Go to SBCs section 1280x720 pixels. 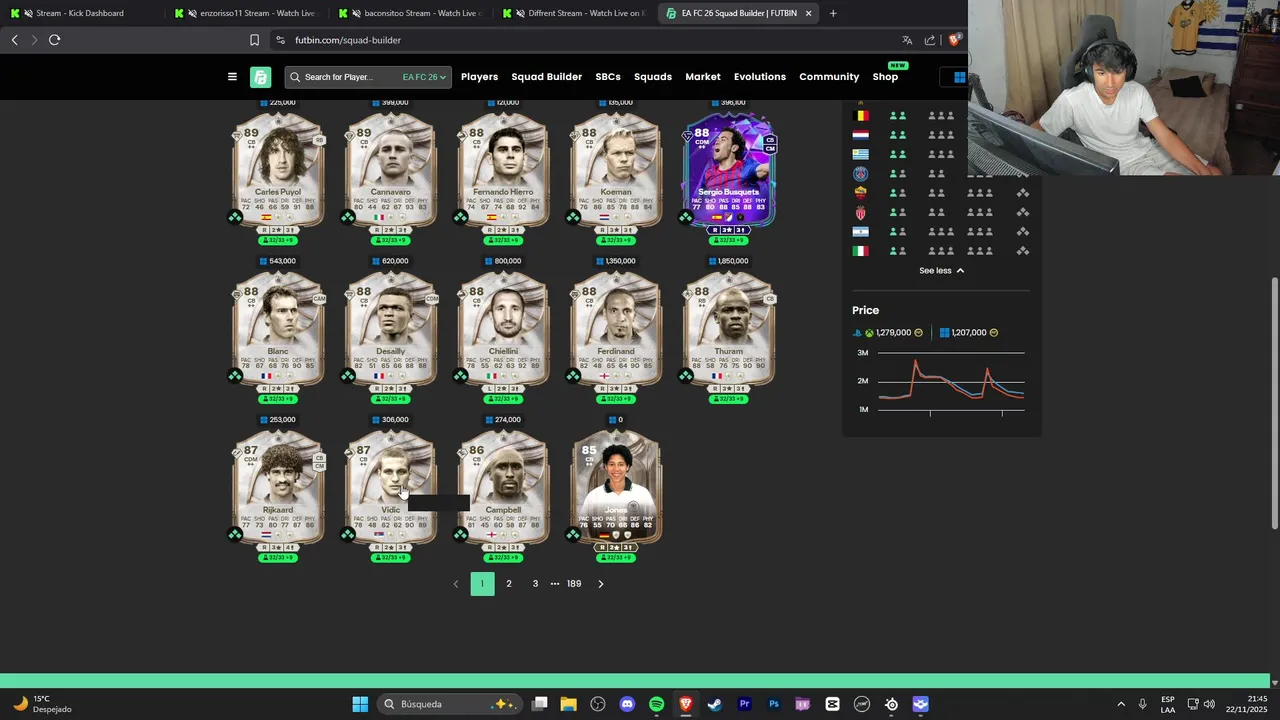click(608, 77)
